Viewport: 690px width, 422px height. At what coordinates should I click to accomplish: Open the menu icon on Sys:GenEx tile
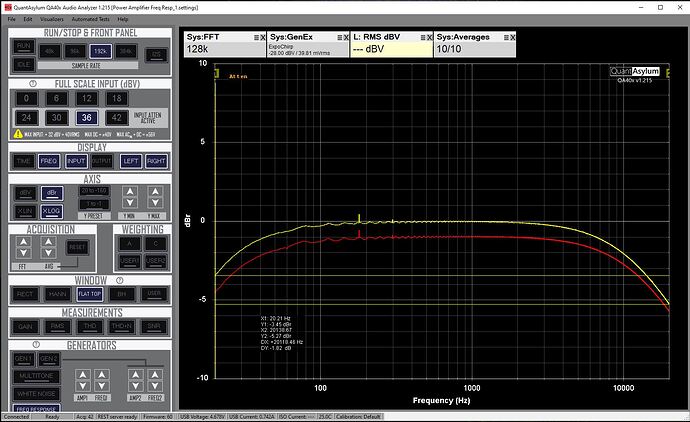point(340,37)
